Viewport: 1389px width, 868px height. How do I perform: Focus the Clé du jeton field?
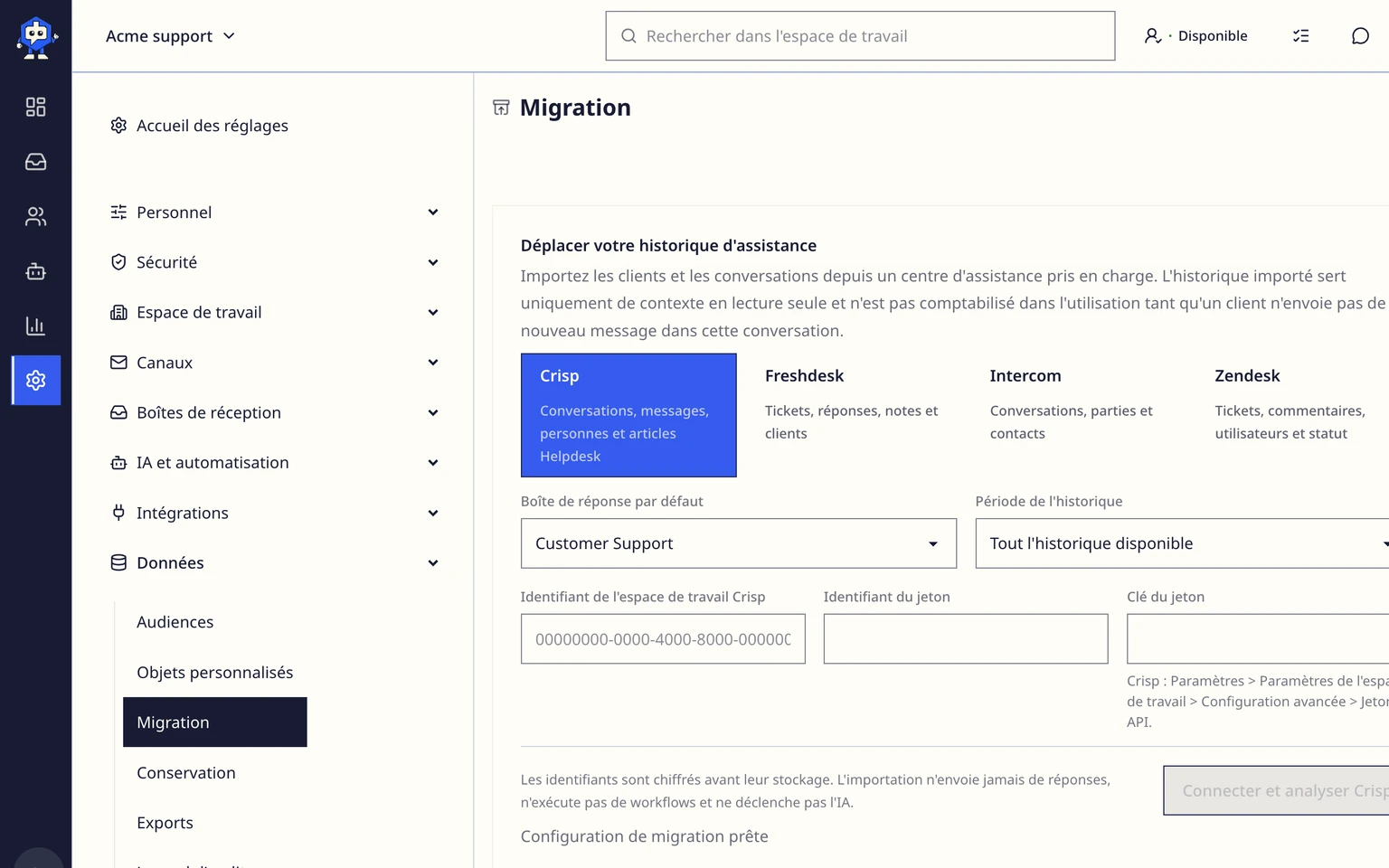(x=1258, y=639)
